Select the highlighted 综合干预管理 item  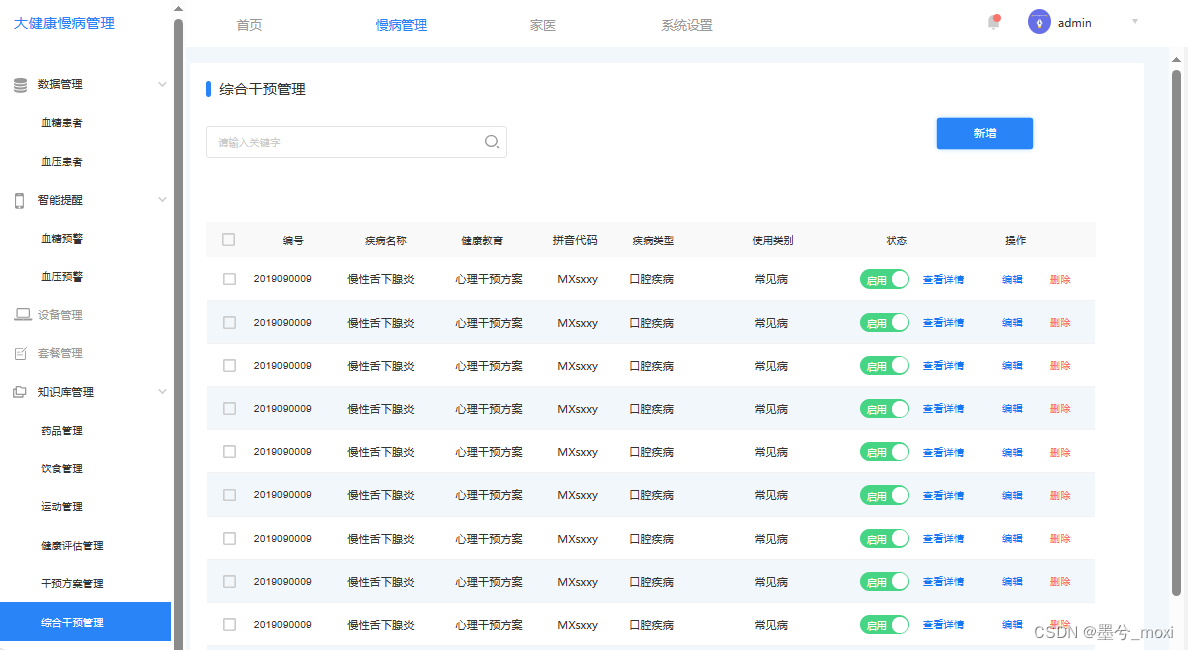pos(86,622)
